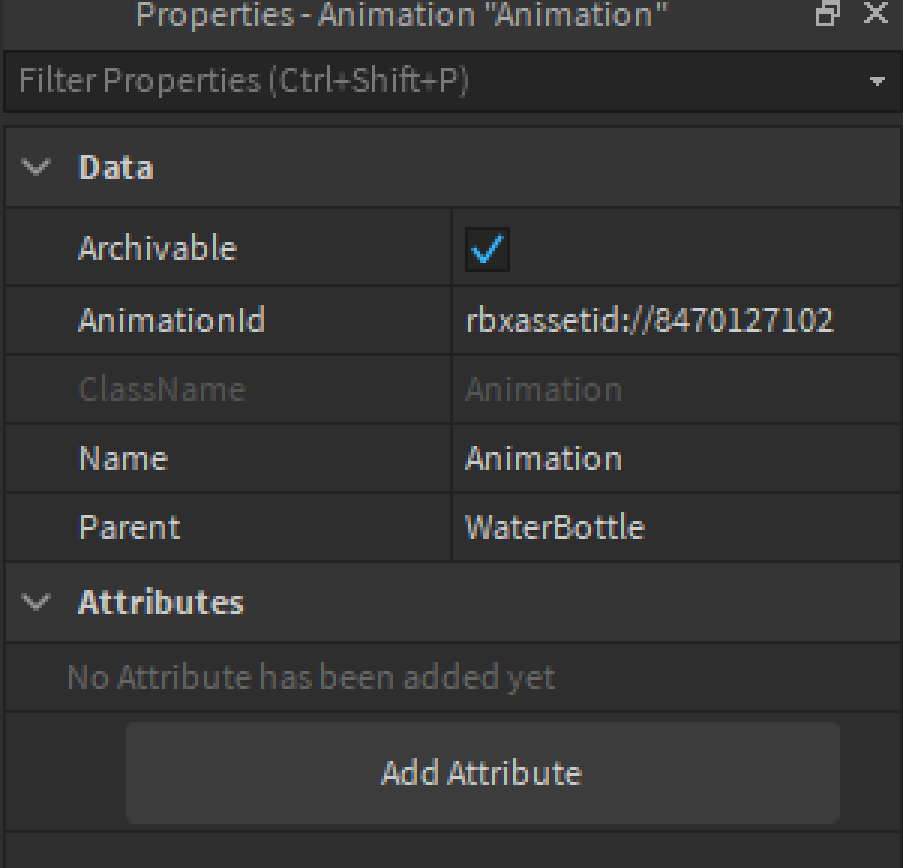Click the Data section header text
This screenshot has width=903, height=868.
[116, 168]
